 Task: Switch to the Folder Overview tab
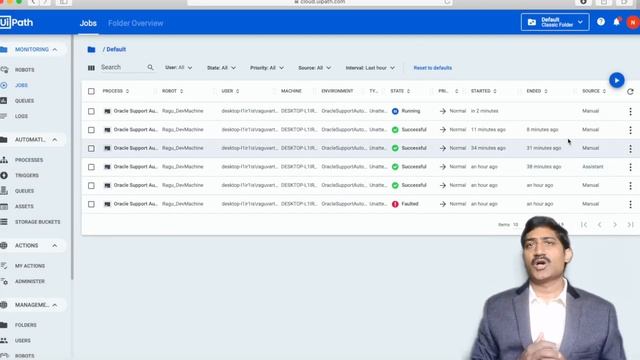[136, 23]
